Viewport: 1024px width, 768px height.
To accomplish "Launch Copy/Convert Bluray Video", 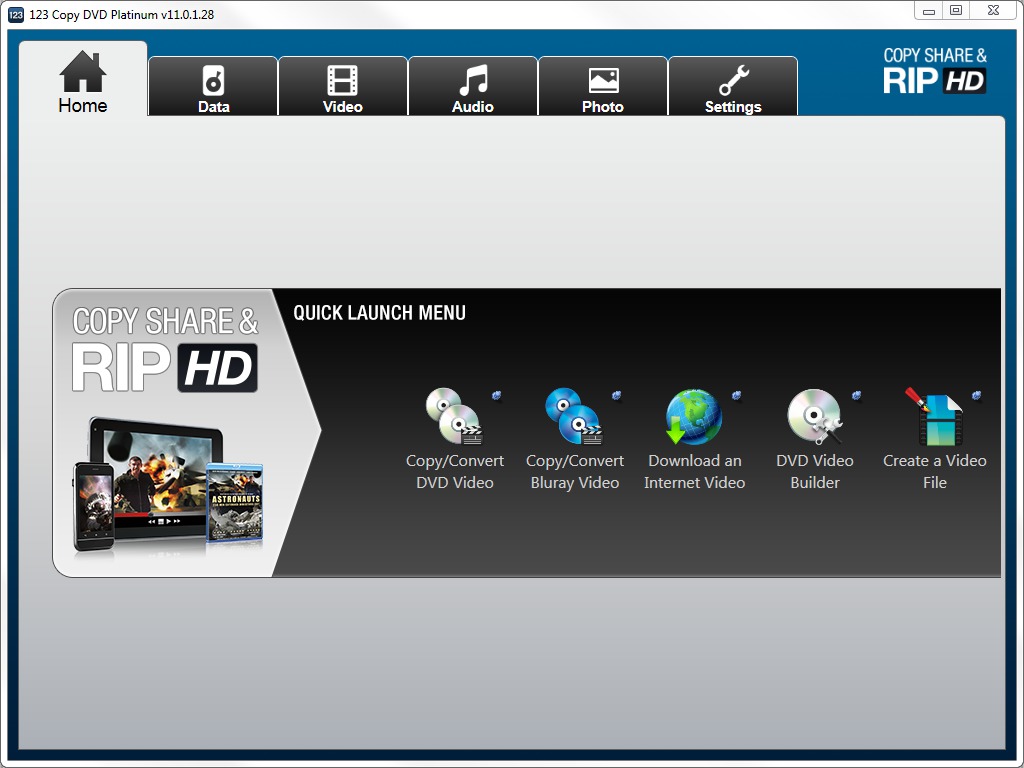I will point(575,439).
